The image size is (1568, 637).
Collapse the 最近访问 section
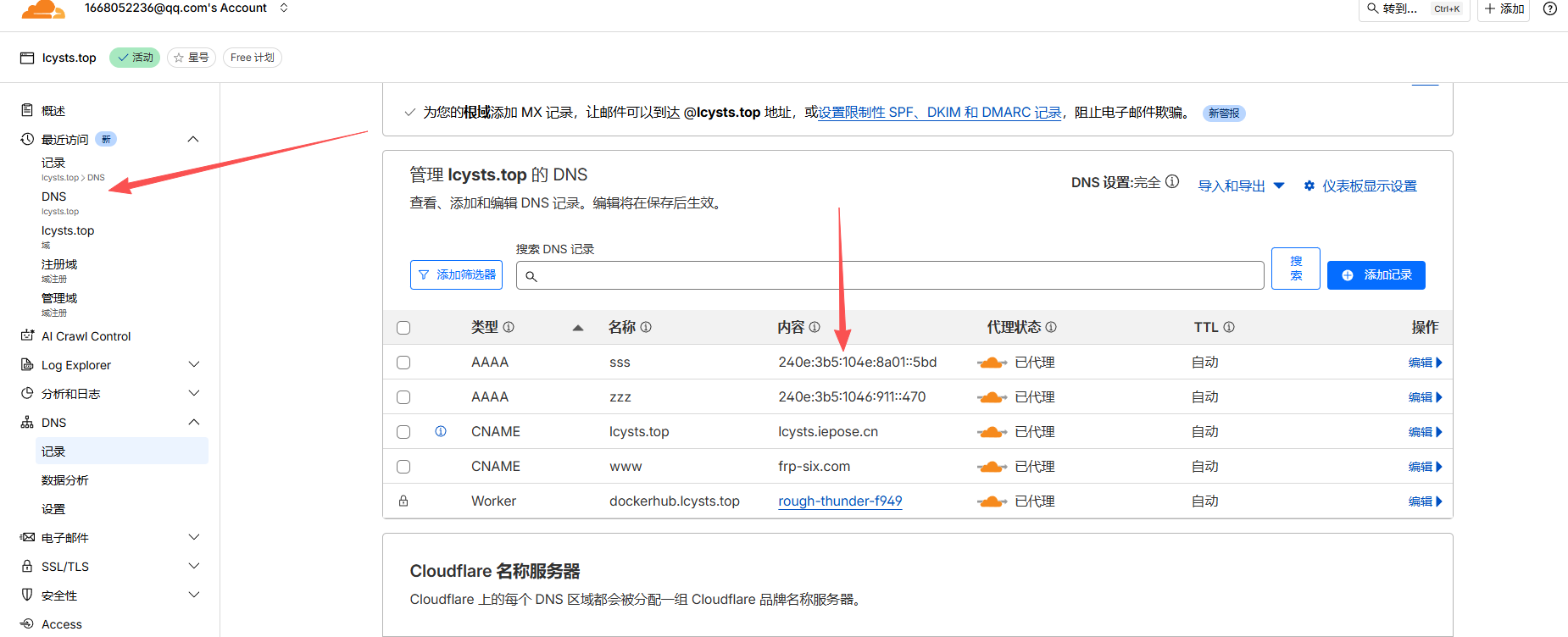pyautogui.click(x=193, y=139)
